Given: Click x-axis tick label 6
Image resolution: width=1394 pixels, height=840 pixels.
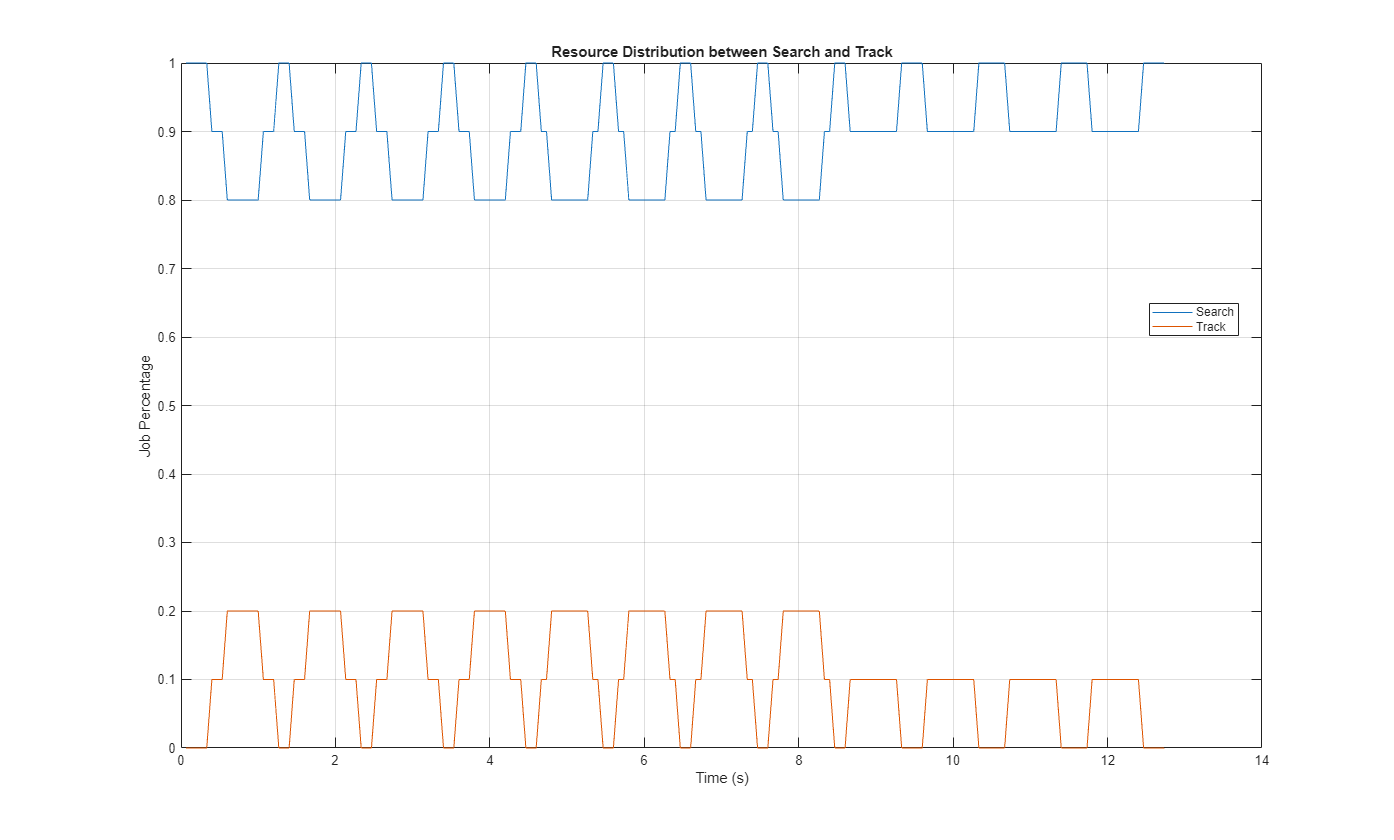Looking at the screenshot, I should (644, 761).
